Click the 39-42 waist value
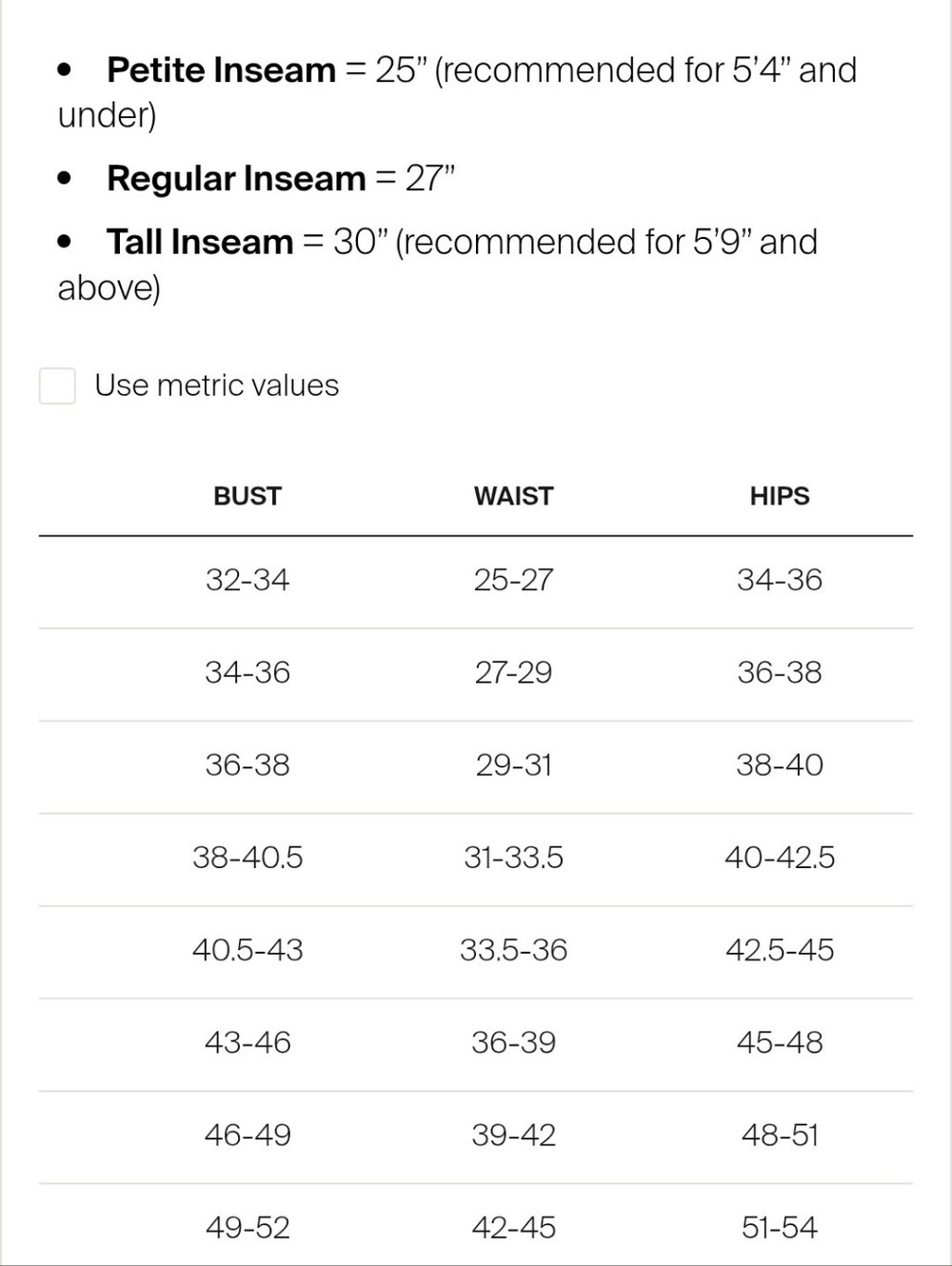The width and height of the screenshot is (952, 1266). (x=513, y=1135)
